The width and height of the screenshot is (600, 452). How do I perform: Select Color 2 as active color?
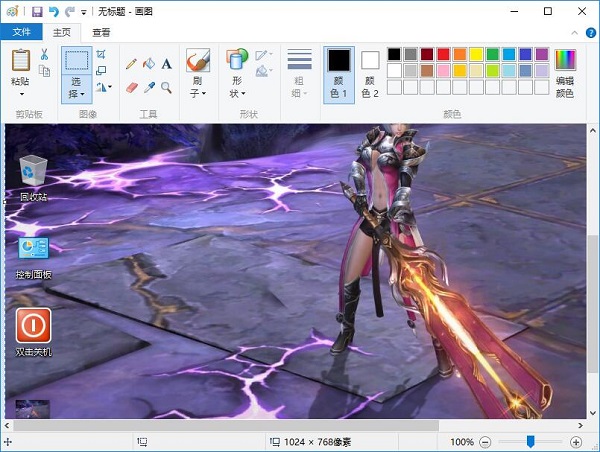370,72
